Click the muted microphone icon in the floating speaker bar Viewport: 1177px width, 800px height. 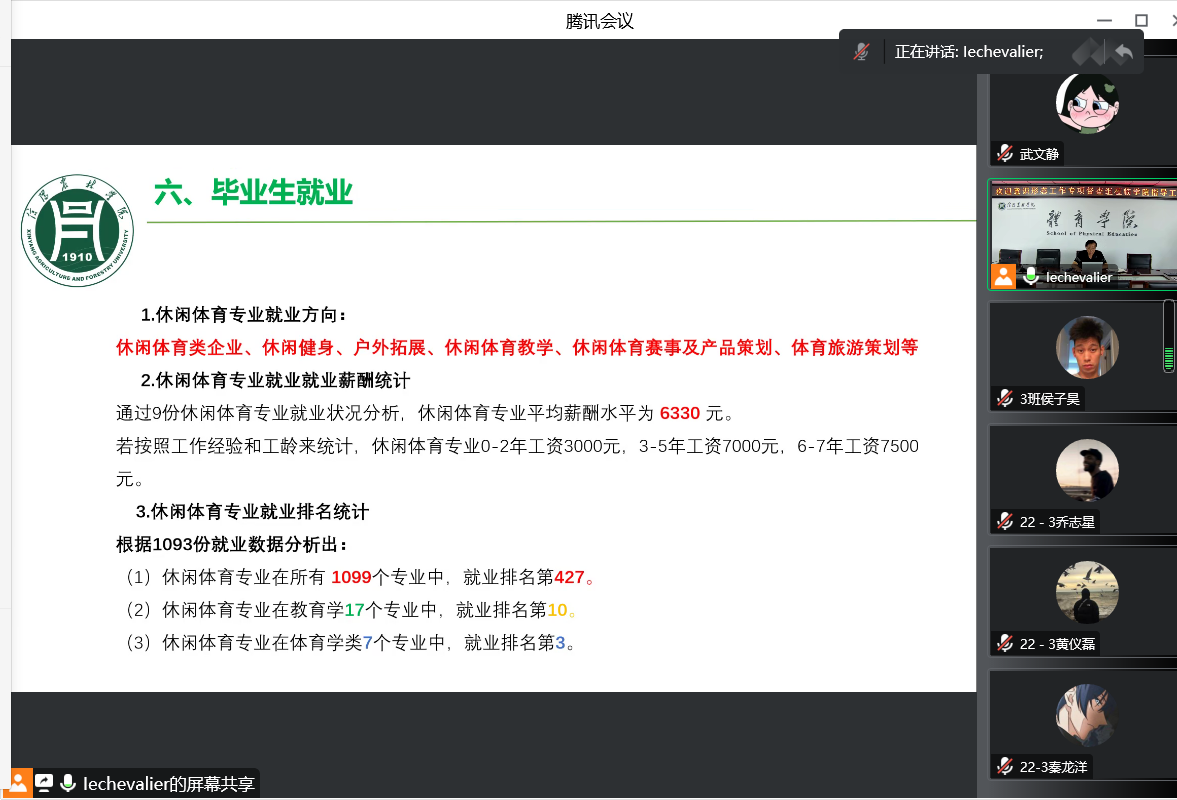861,52
